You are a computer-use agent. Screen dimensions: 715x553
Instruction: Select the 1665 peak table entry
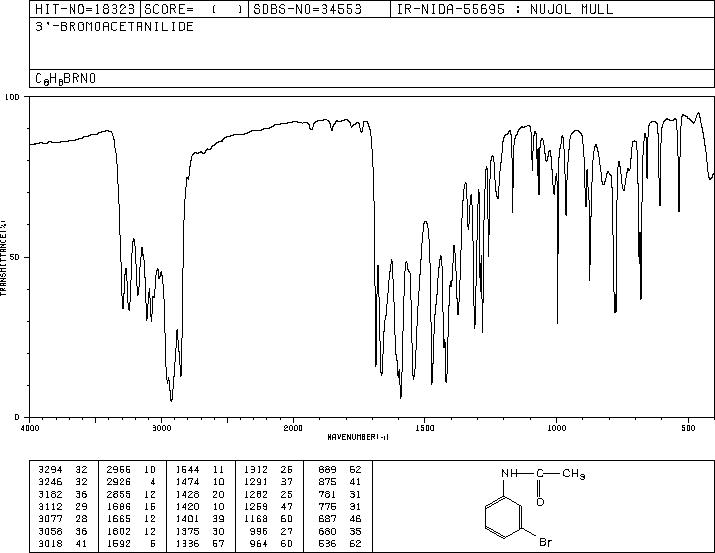click(x=131, y=519)
